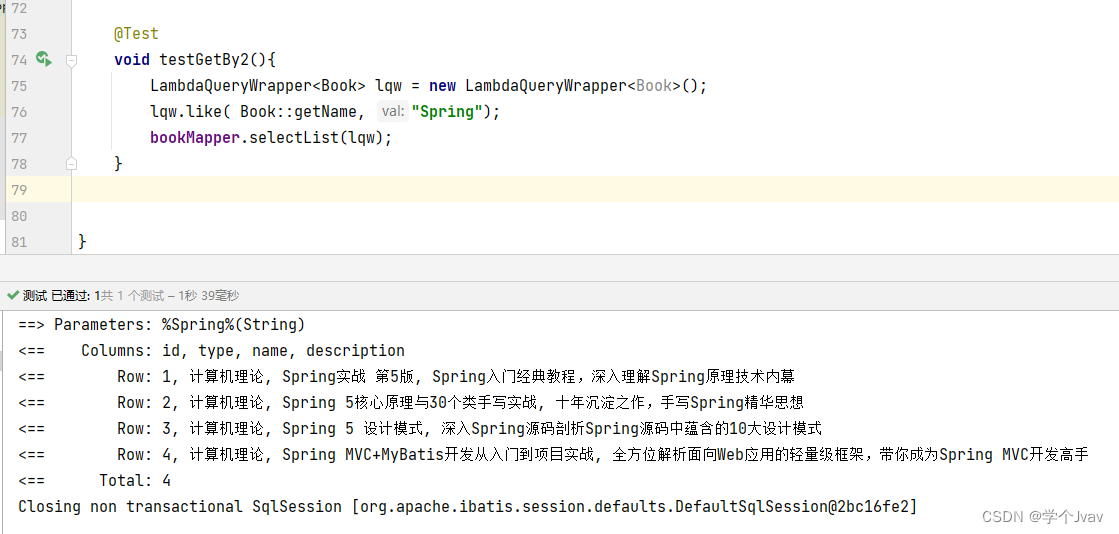The height and width of the screenshot is (534, 1119).
Task: Click console Row 4 Spring MVC+MyBatis line
Action: tap(602, 455)
